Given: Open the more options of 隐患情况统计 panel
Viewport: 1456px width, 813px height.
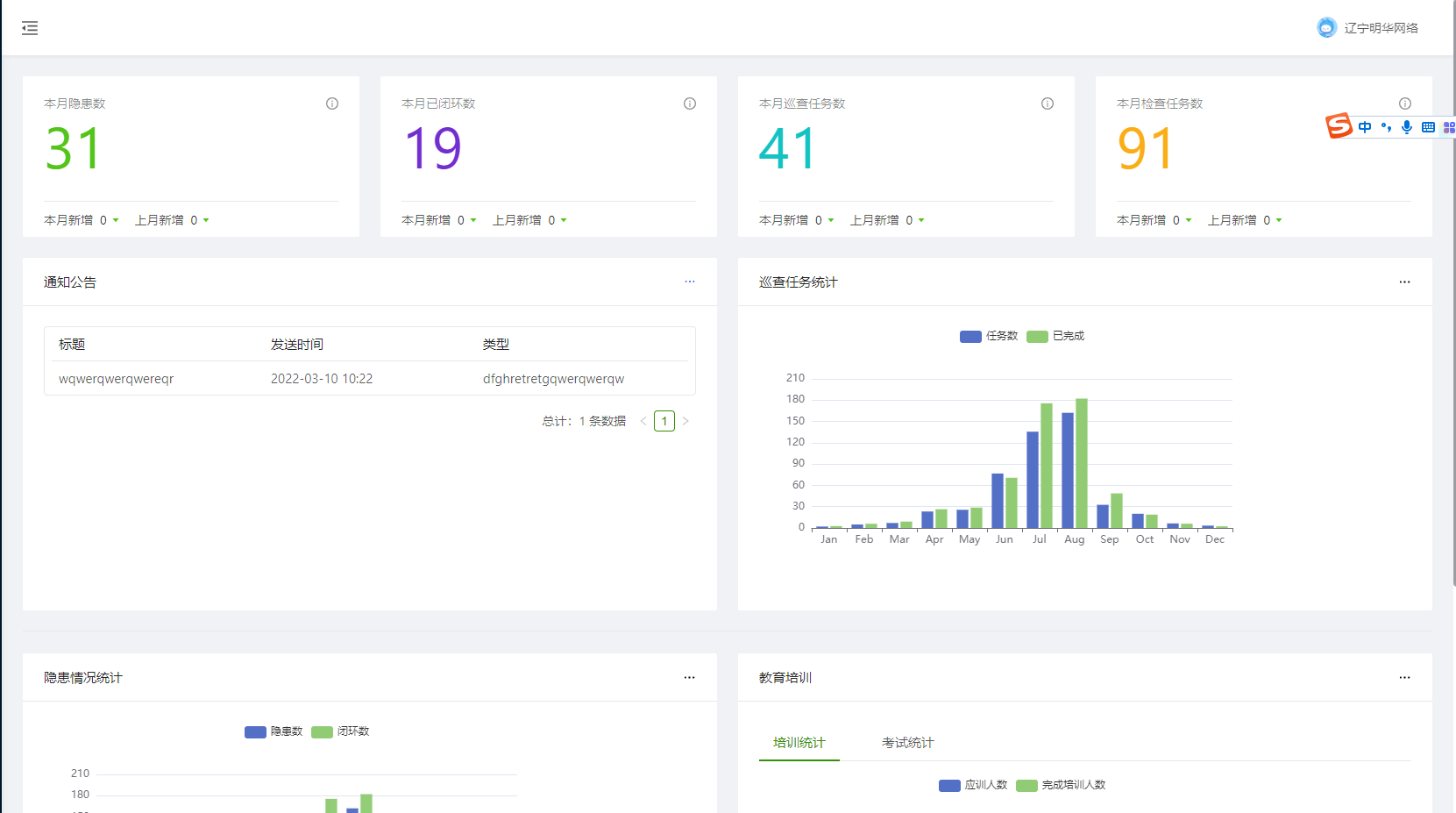Looking at the screenshot, I should tap(690, 677).
